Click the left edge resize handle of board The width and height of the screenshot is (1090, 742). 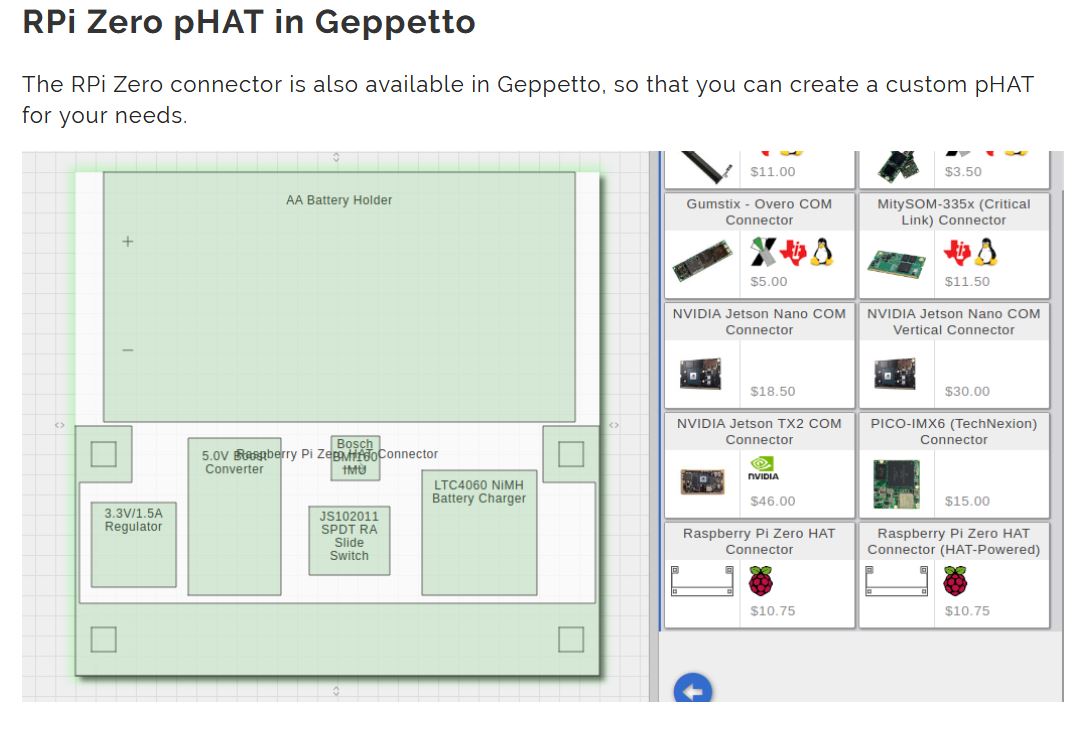coord(60,425)
